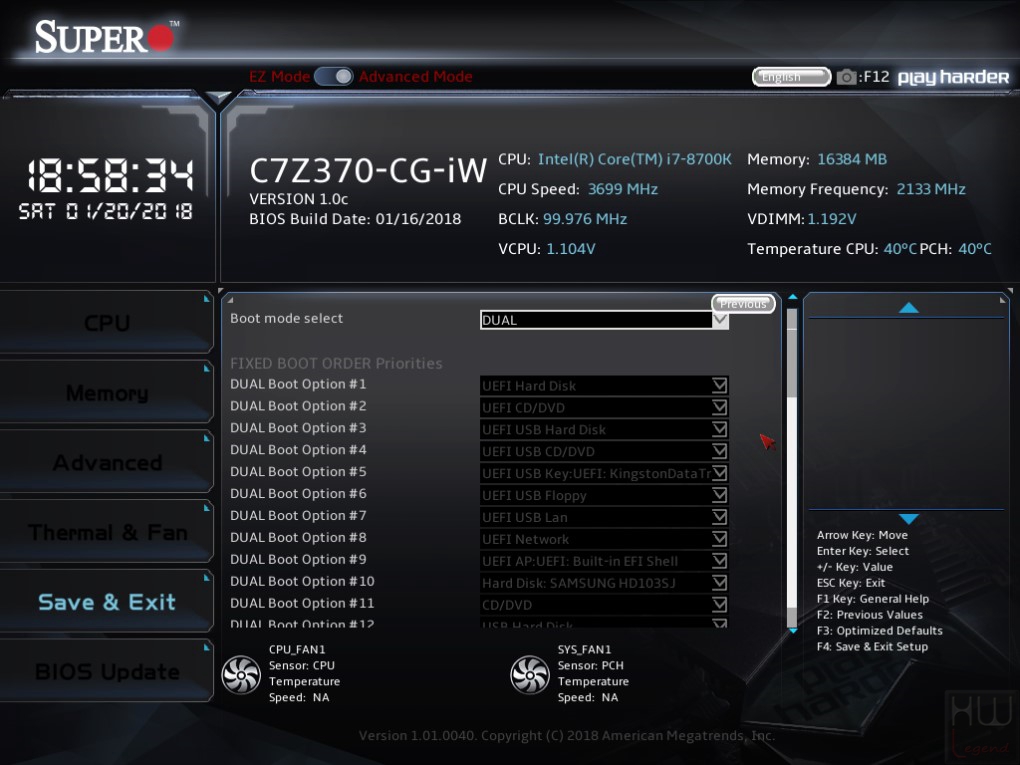1020x765 pixels.
Task: Click the Supermicro SUPER logo
Action: 106,36
